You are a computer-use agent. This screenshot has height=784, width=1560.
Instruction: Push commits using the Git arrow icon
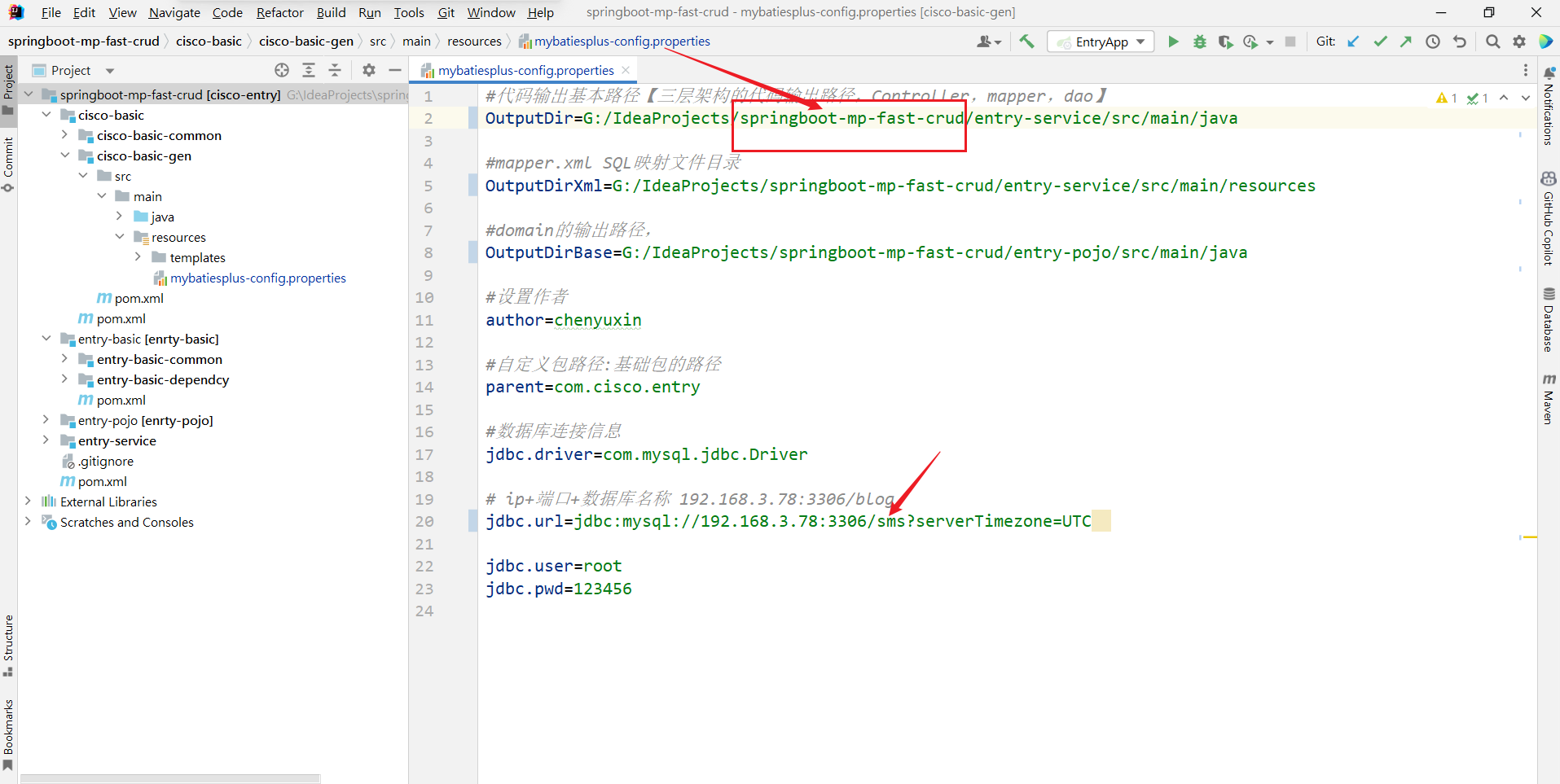coord(1407,41)
